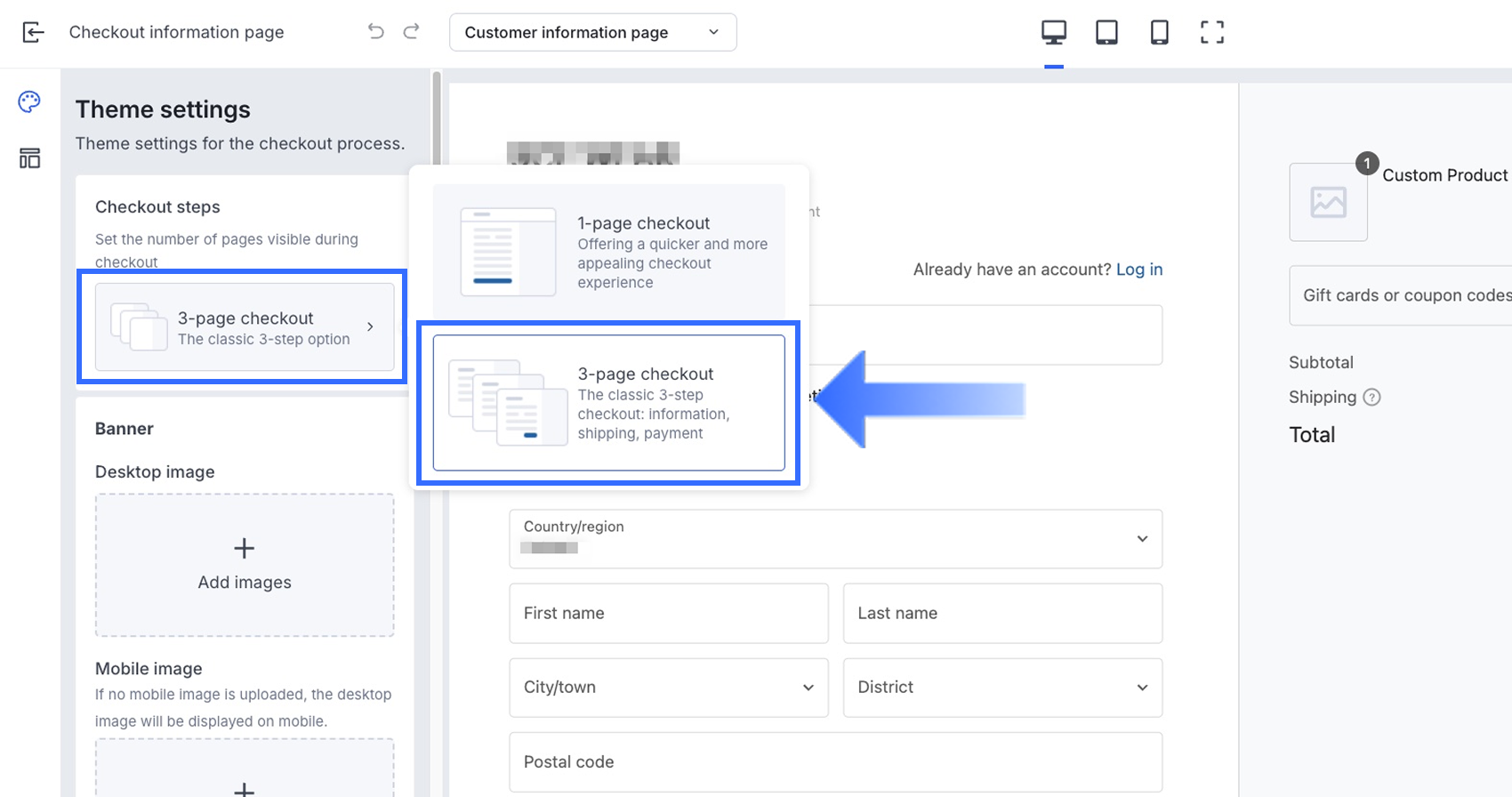Click the Shipping help question icon
Screen dimensions: 1512x797
click(x=1371, y=398)
